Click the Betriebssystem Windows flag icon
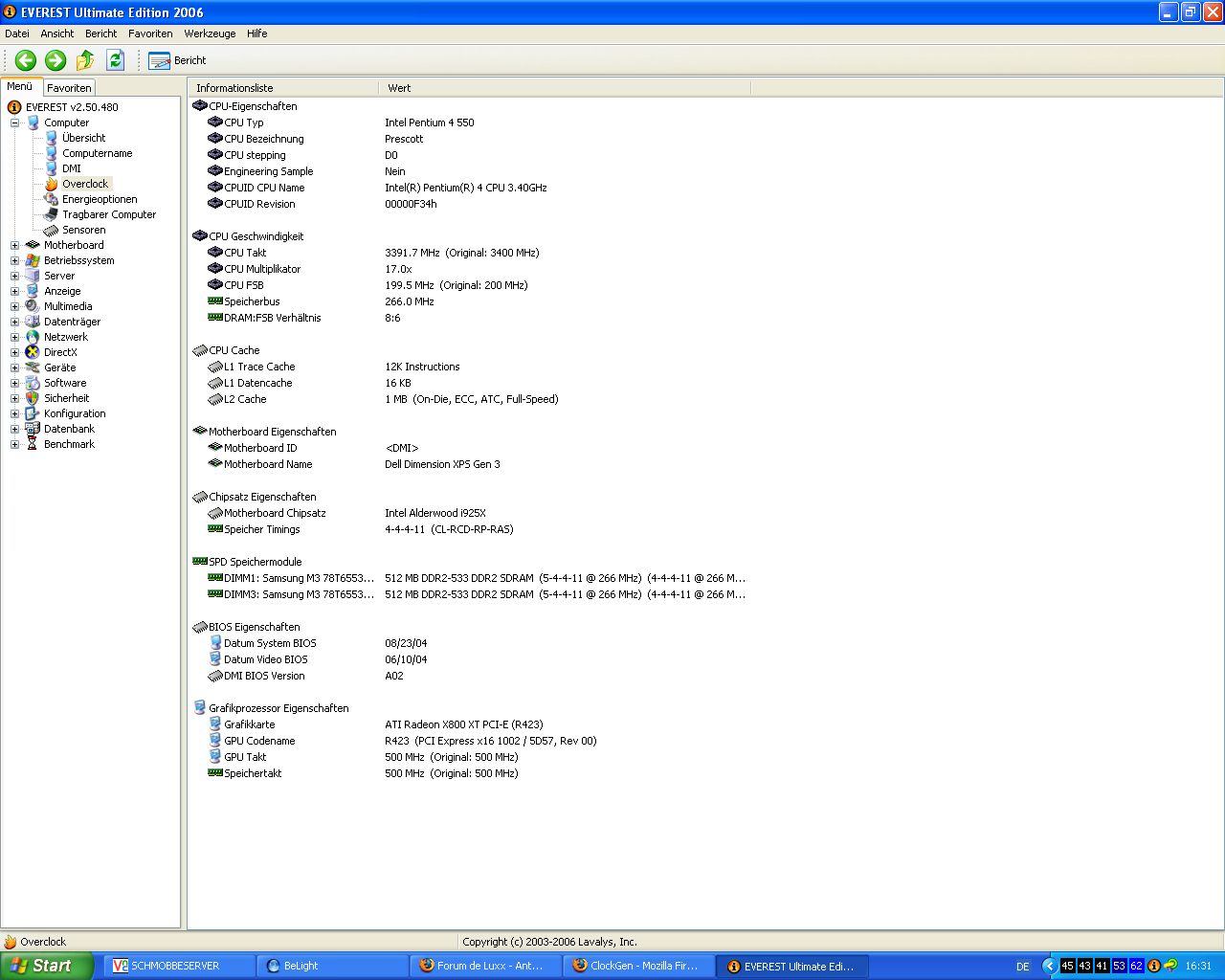Image resolution: width=1225 pixels, height=980 pixels. (33, 260)
